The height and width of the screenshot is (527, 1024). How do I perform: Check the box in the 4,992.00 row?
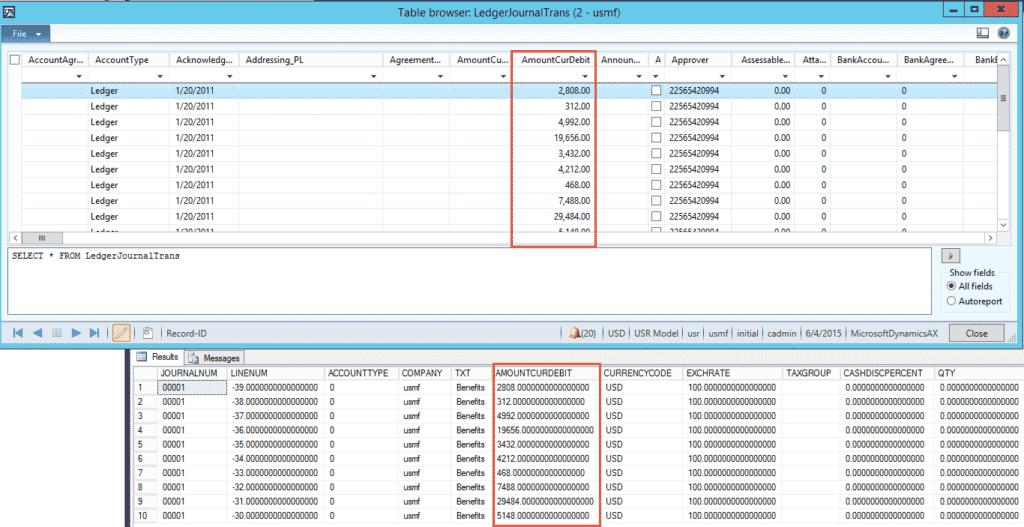pos(656,122)
